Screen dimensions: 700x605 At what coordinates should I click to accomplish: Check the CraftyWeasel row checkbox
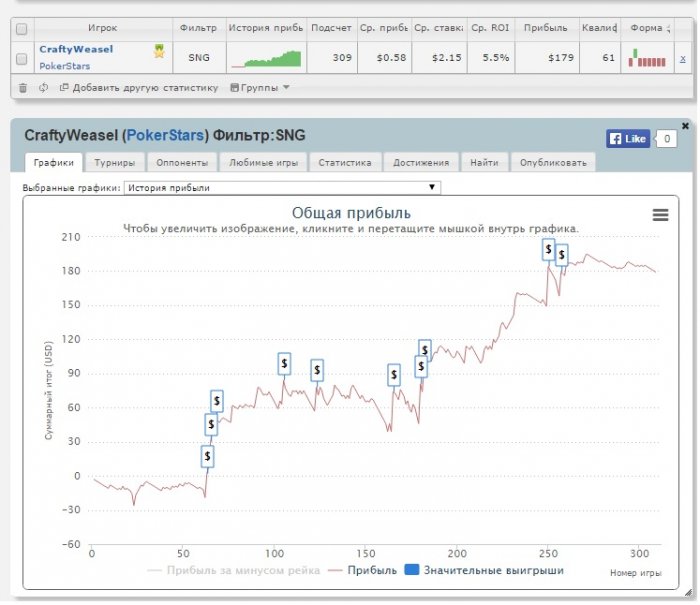pos(21,59)
